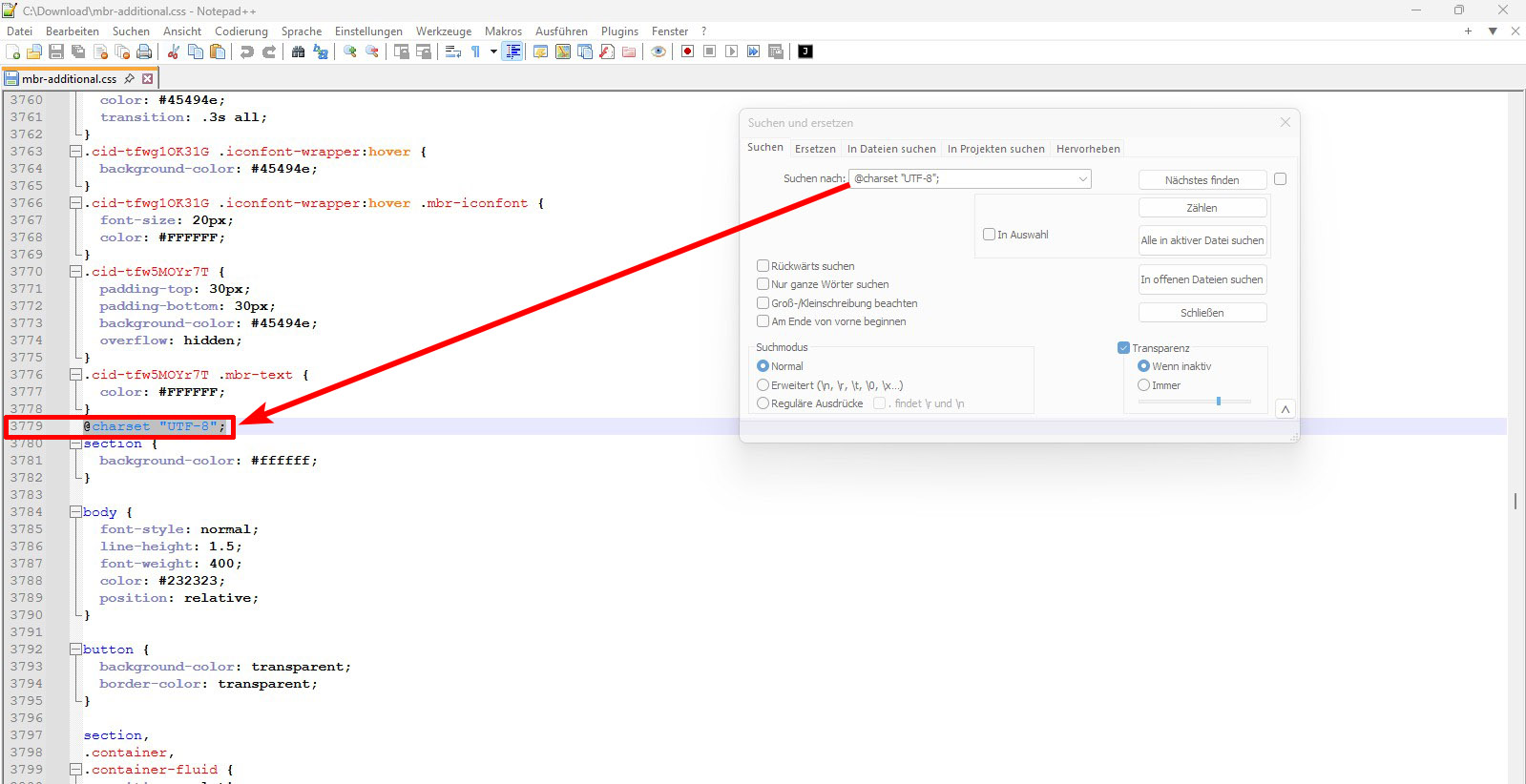Start macro recording with red record icon
1526x784 pixels.
(687, 52)
